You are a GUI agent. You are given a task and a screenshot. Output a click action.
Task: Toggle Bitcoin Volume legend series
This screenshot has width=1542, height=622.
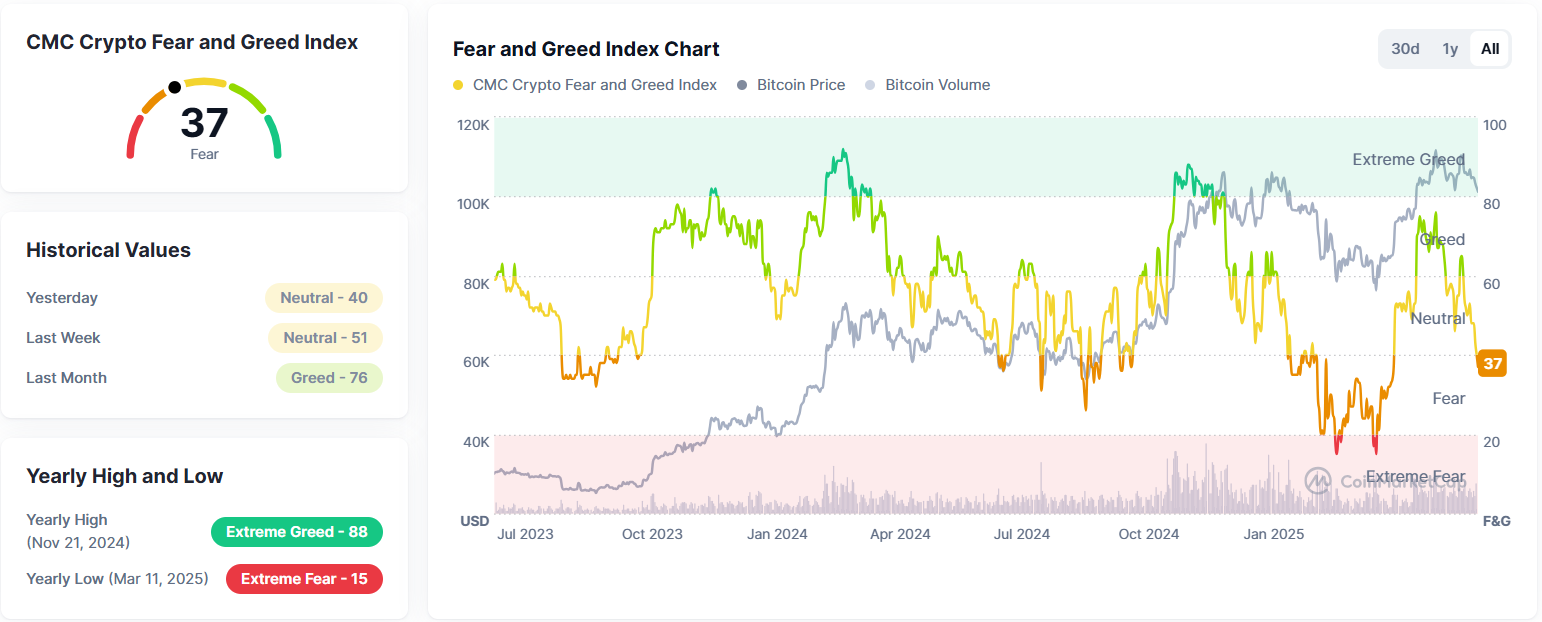[928, 85]
